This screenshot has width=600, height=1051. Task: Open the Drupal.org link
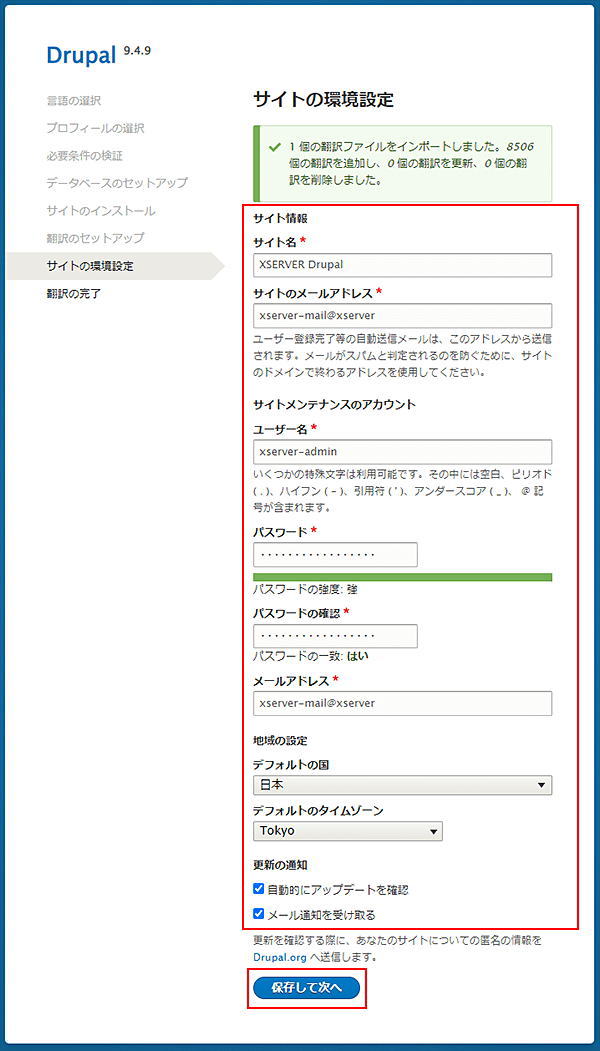[x=280, y=958]
